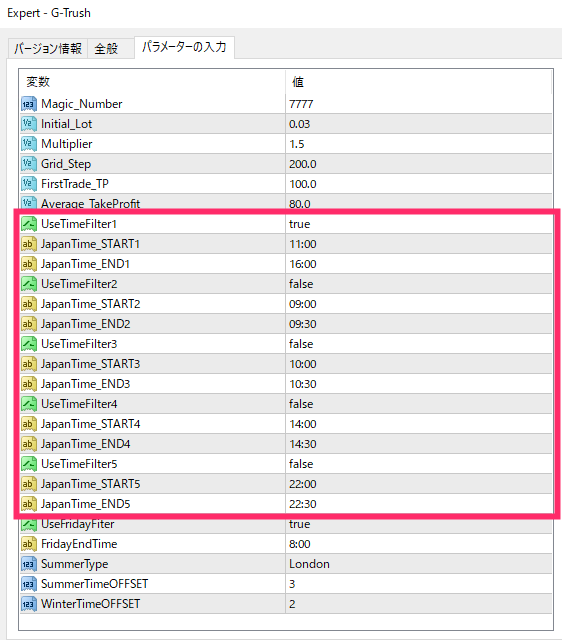Toggle the UseTimeFilter2 false value
Image resolution: width=562 pixels, height=640 pixels.
[x=418, y=284]
